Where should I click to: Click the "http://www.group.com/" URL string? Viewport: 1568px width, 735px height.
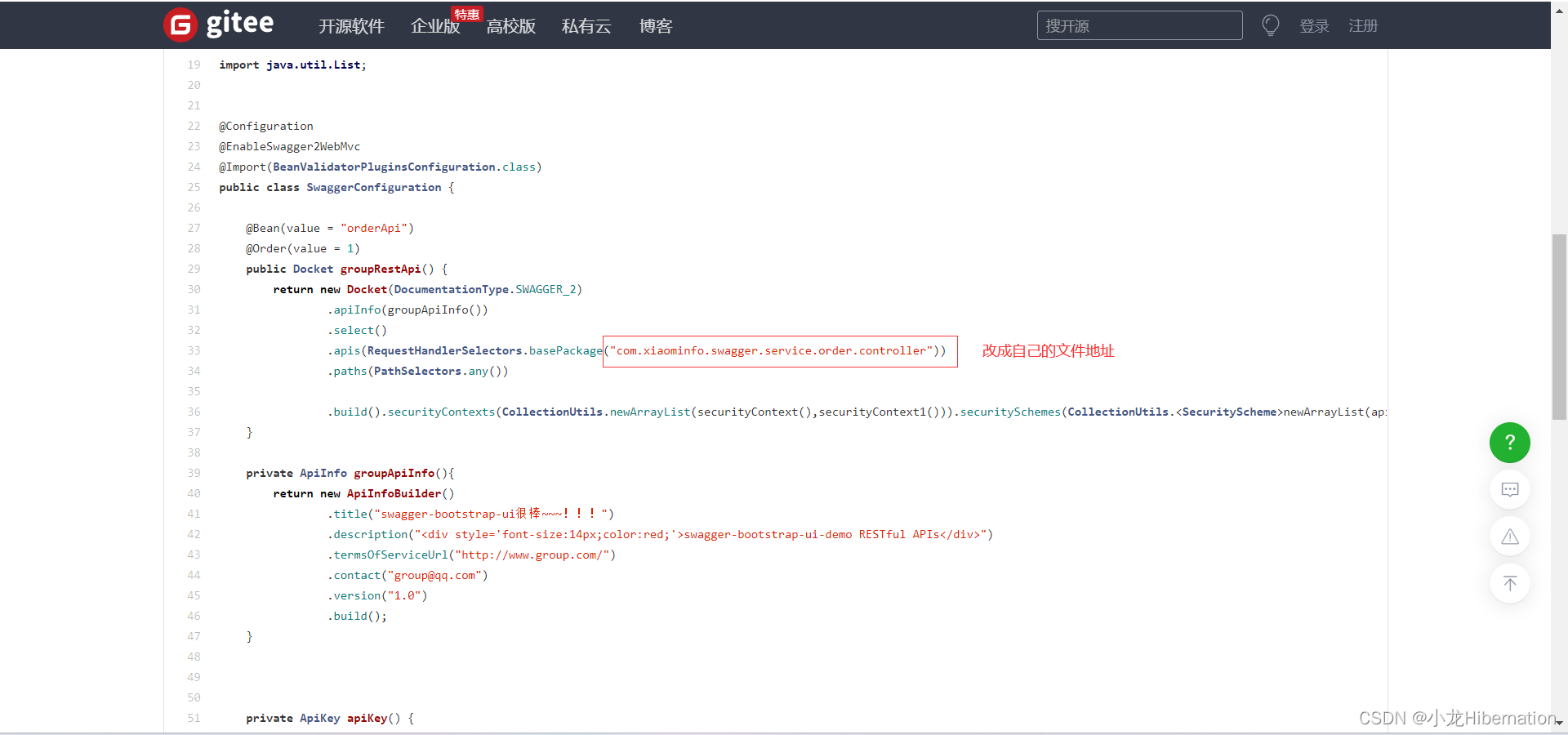point(532,555)
